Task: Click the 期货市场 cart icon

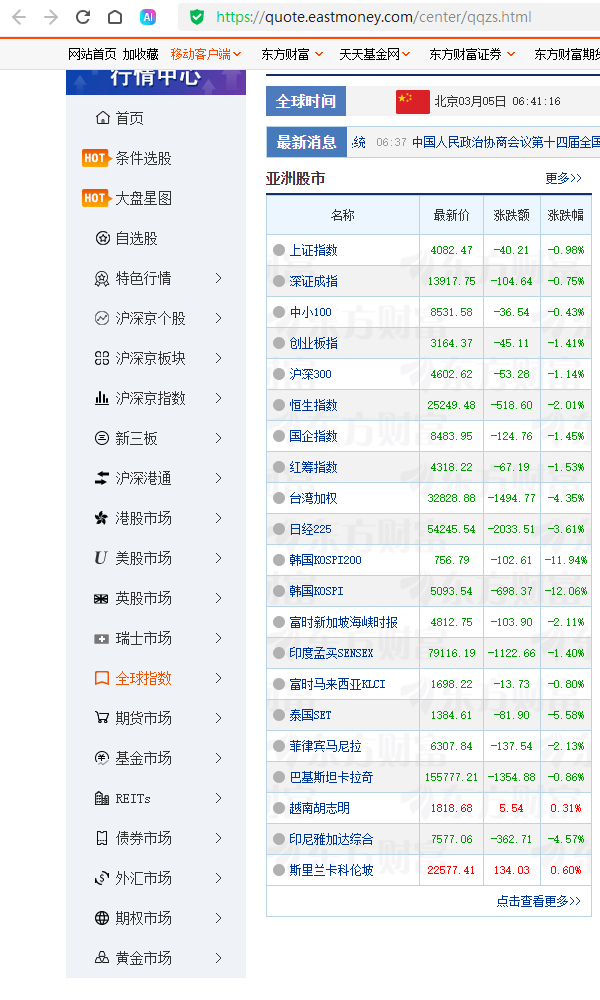Action: [102, 718]
